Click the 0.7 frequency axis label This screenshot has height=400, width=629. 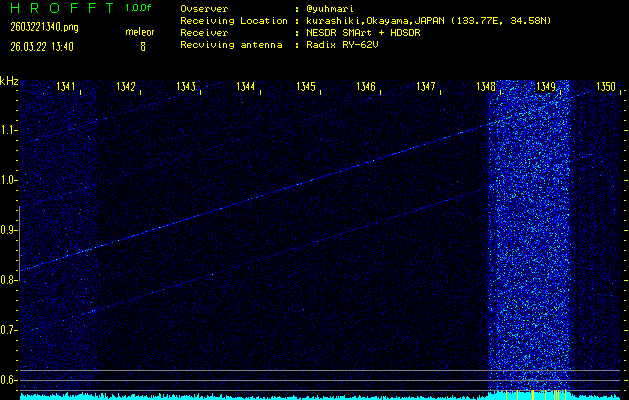pyautogui.click(x=9, y=330)
